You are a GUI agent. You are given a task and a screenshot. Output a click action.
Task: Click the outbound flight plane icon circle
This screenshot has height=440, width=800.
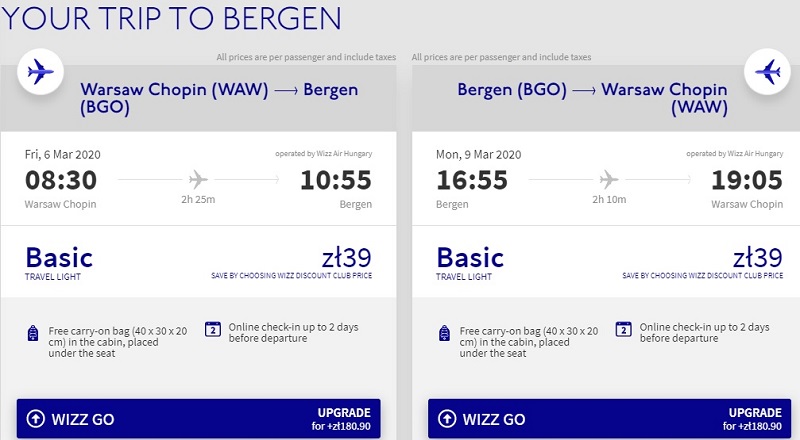[x=41, y=72]
